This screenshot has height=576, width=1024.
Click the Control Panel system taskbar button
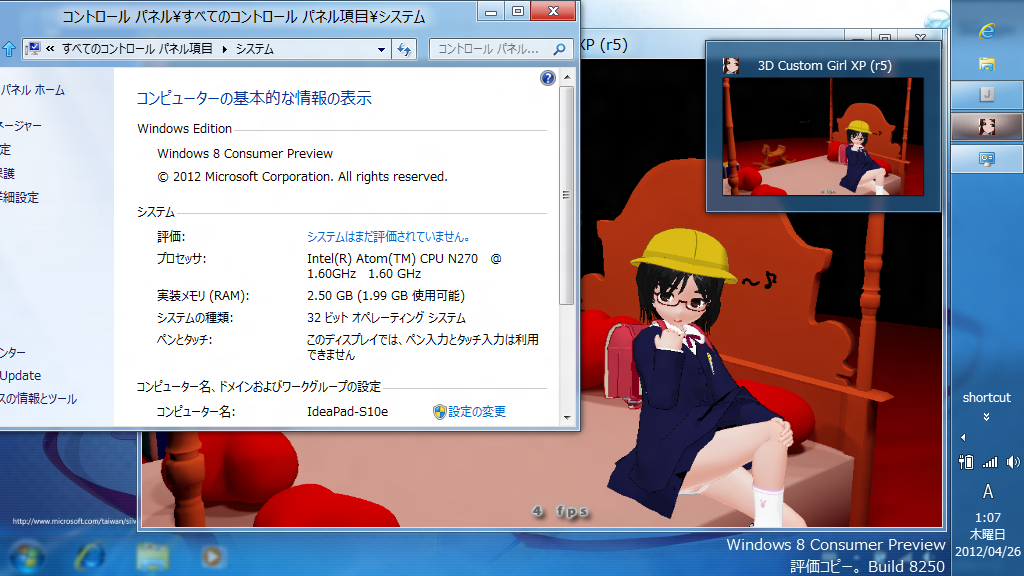tap(987, 158)
